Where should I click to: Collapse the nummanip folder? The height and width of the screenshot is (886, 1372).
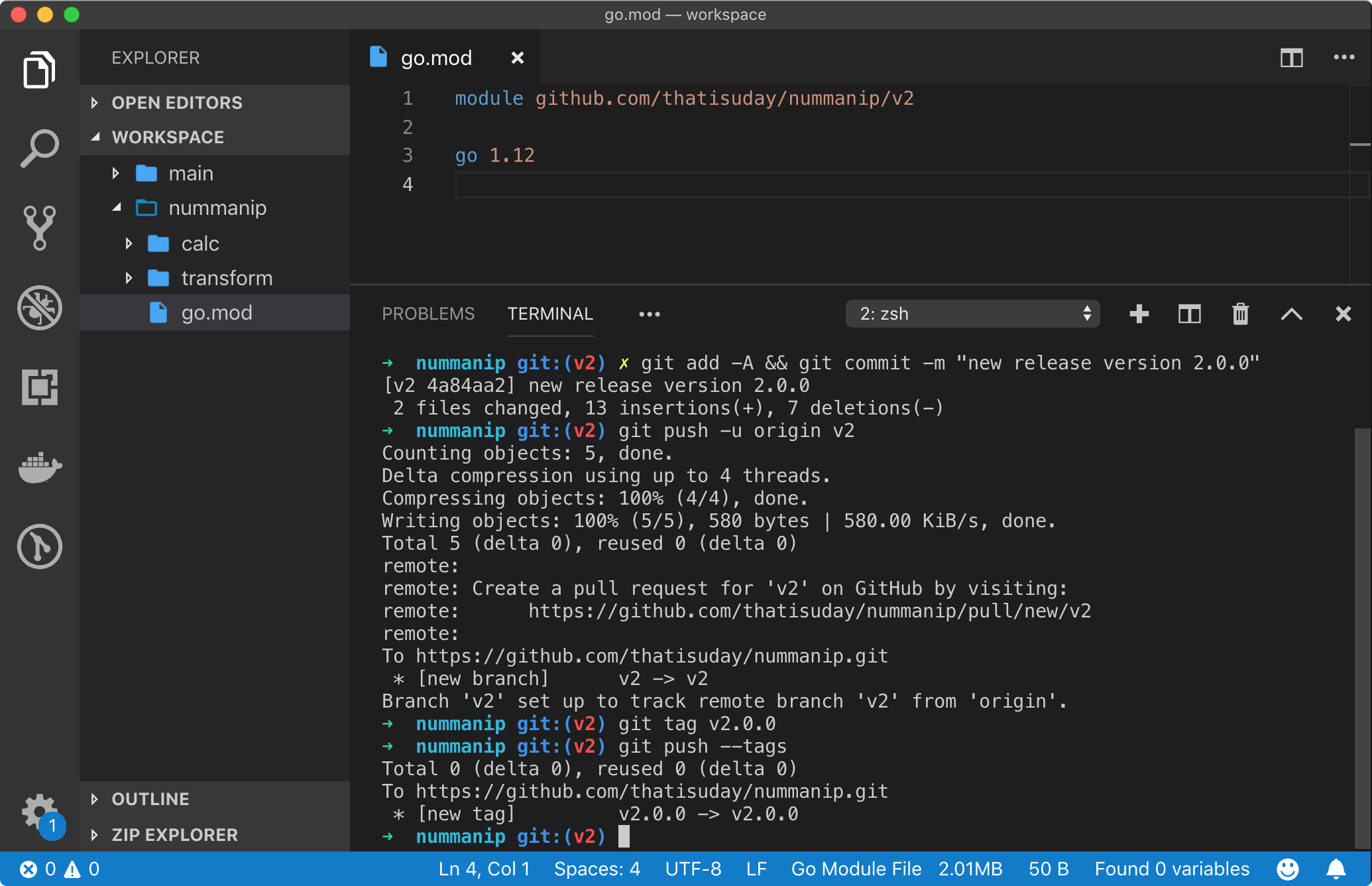117,208
